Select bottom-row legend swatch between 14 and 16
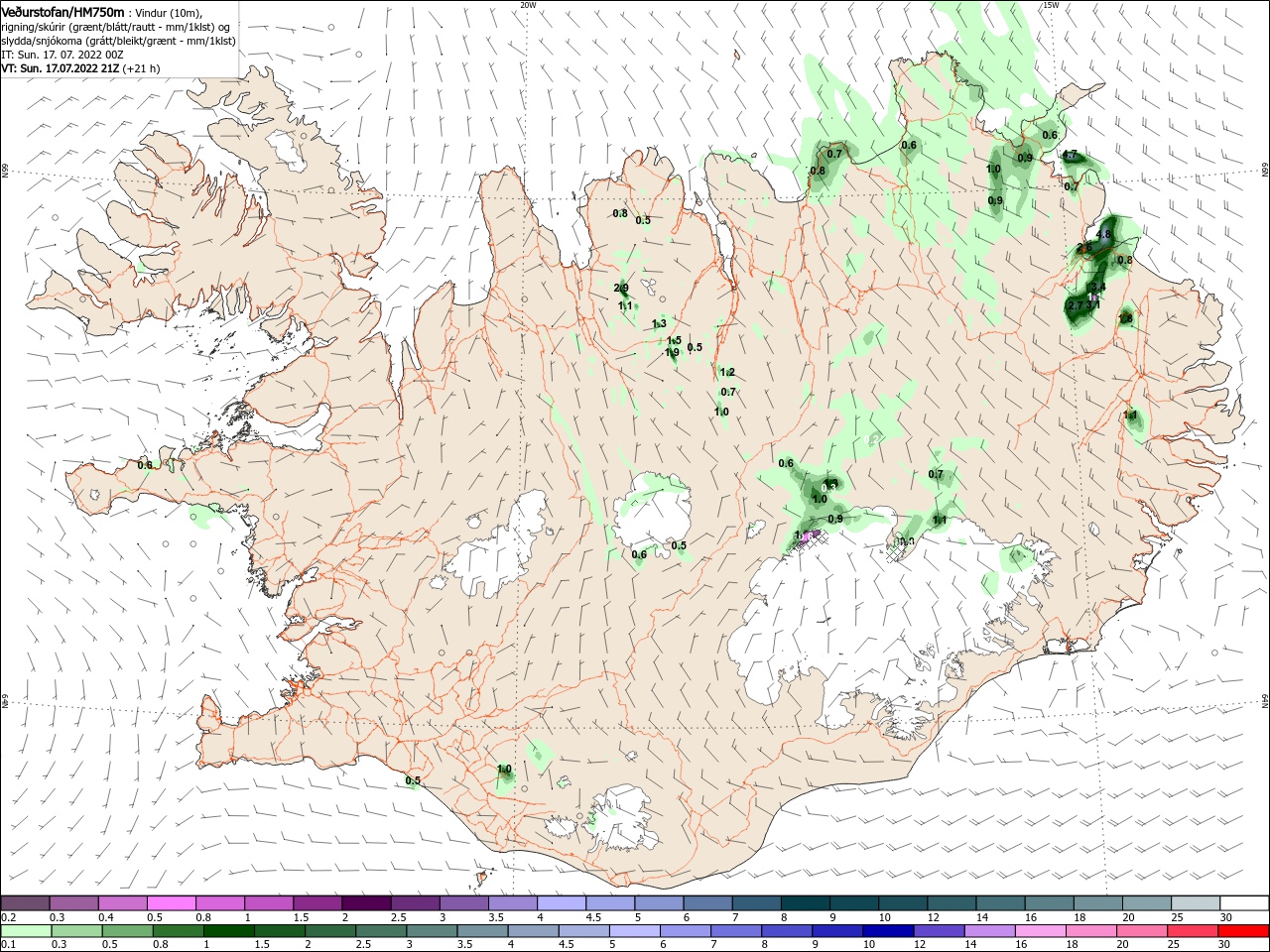1270x952 pixels. coord(988,931)
